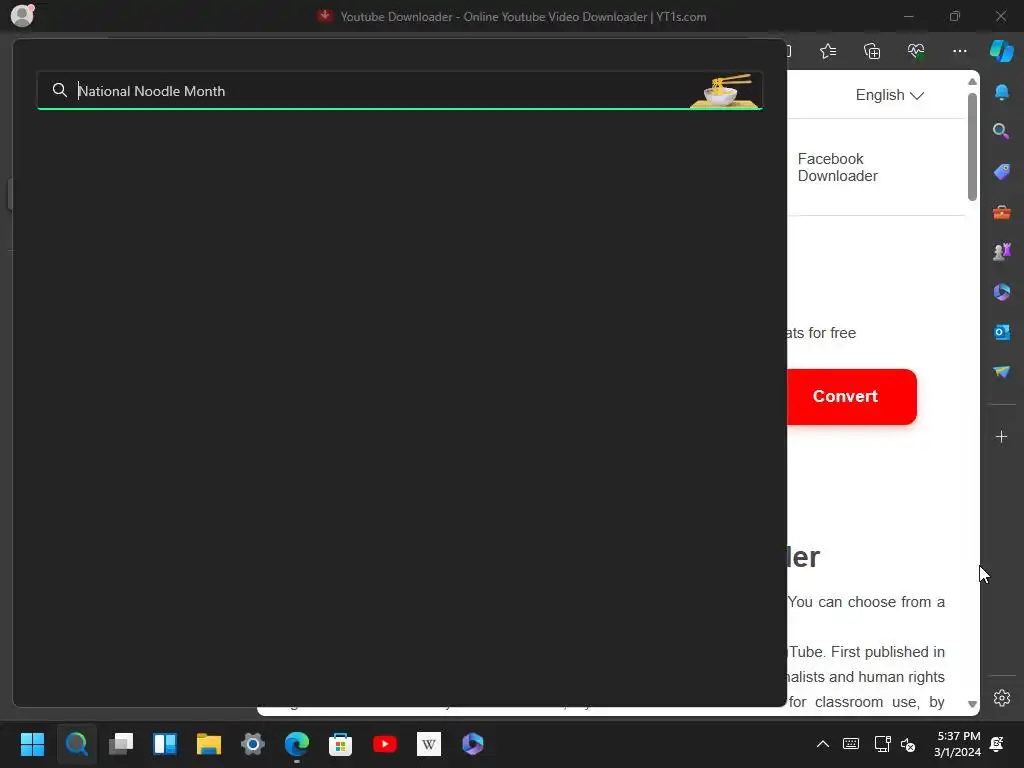The height and width of the screenshot is (768, 1024).
Task: Click the page scroll down arrow
Action: tap(972, 704)
